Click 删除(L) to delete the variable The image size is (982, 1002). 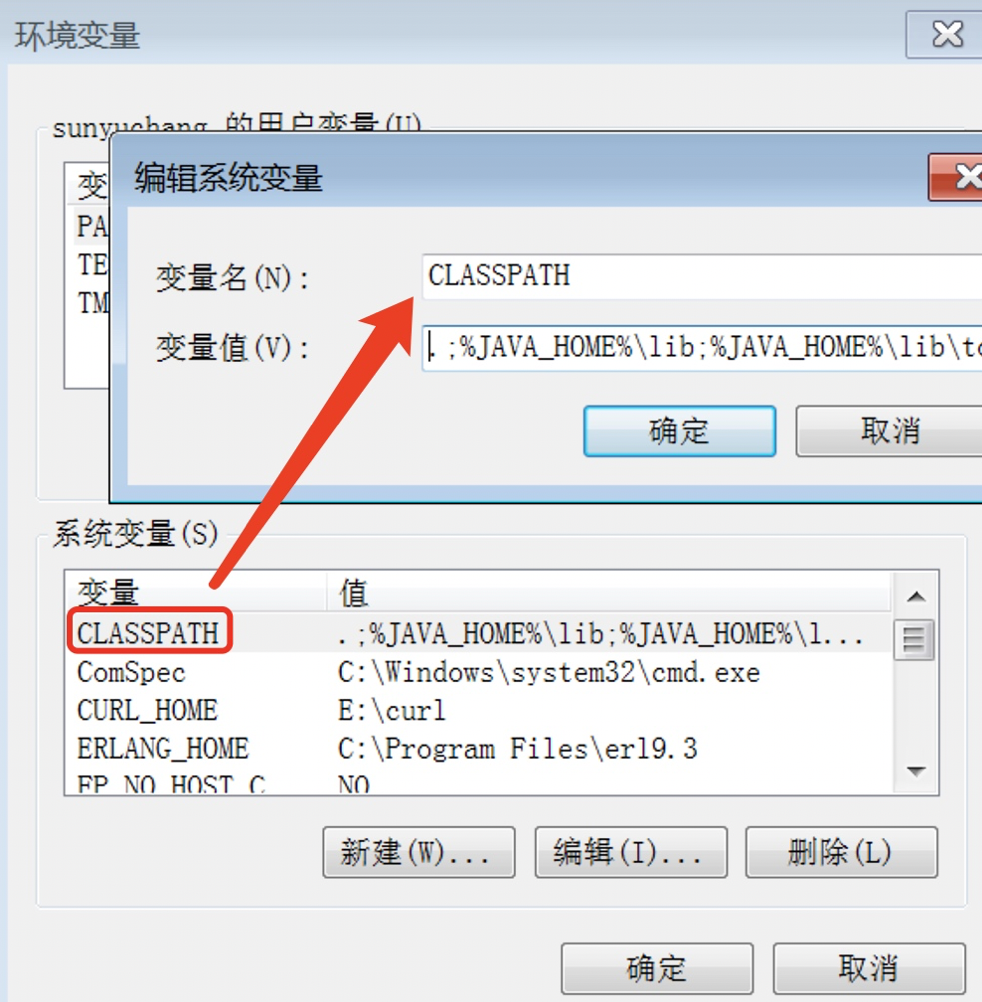[841, 852]
